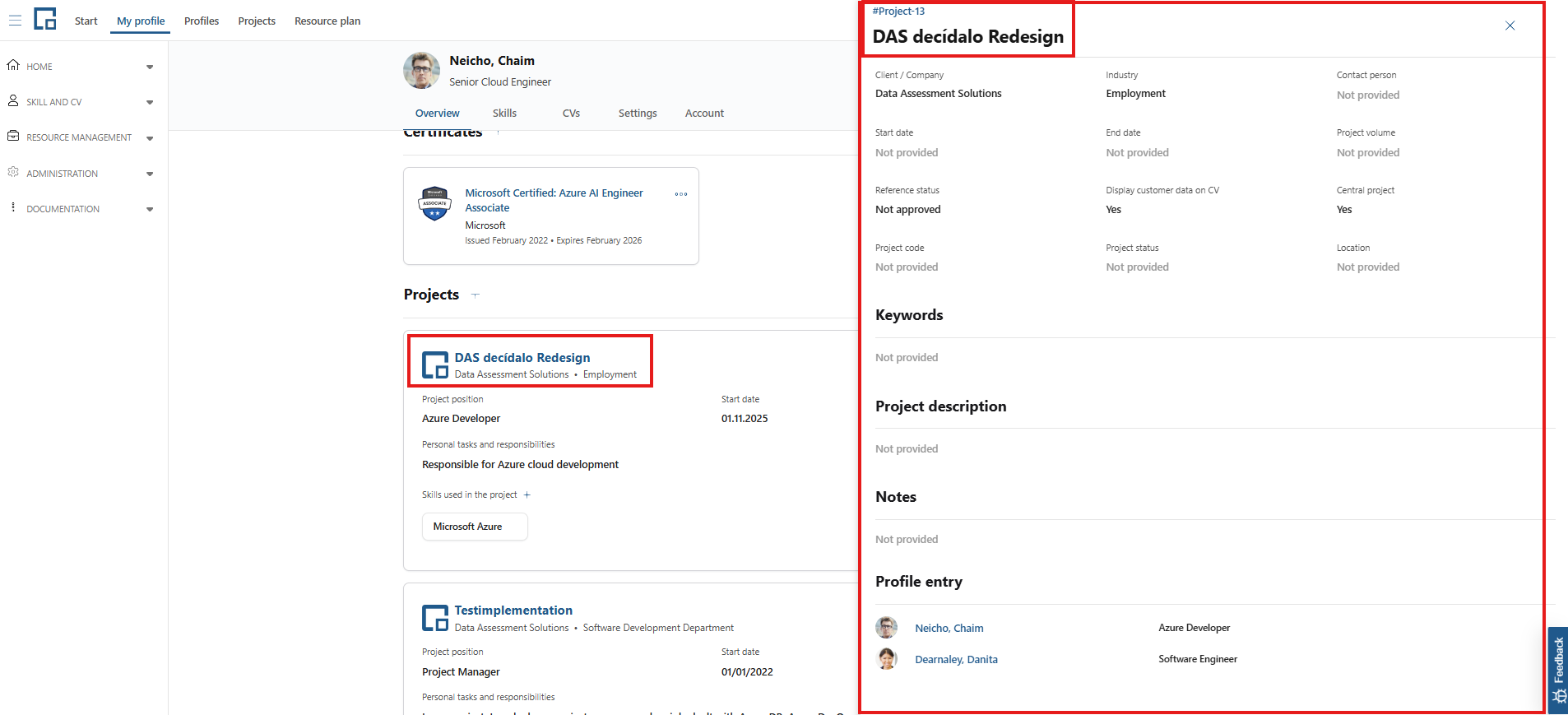Expand the SKILL AND CV dropdown arrow
This screenshot has width=1568, height=715.
tap(150, 102)
